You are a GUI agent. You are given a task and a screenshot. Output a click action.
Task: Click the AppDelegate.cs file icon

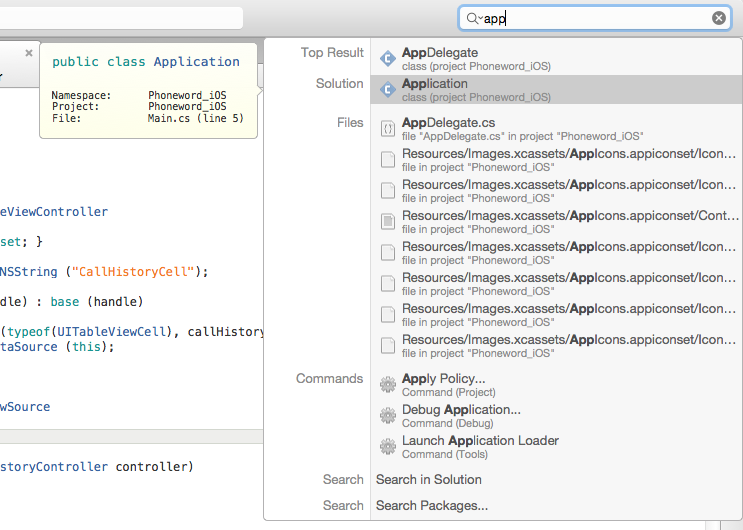click(388, 128)
